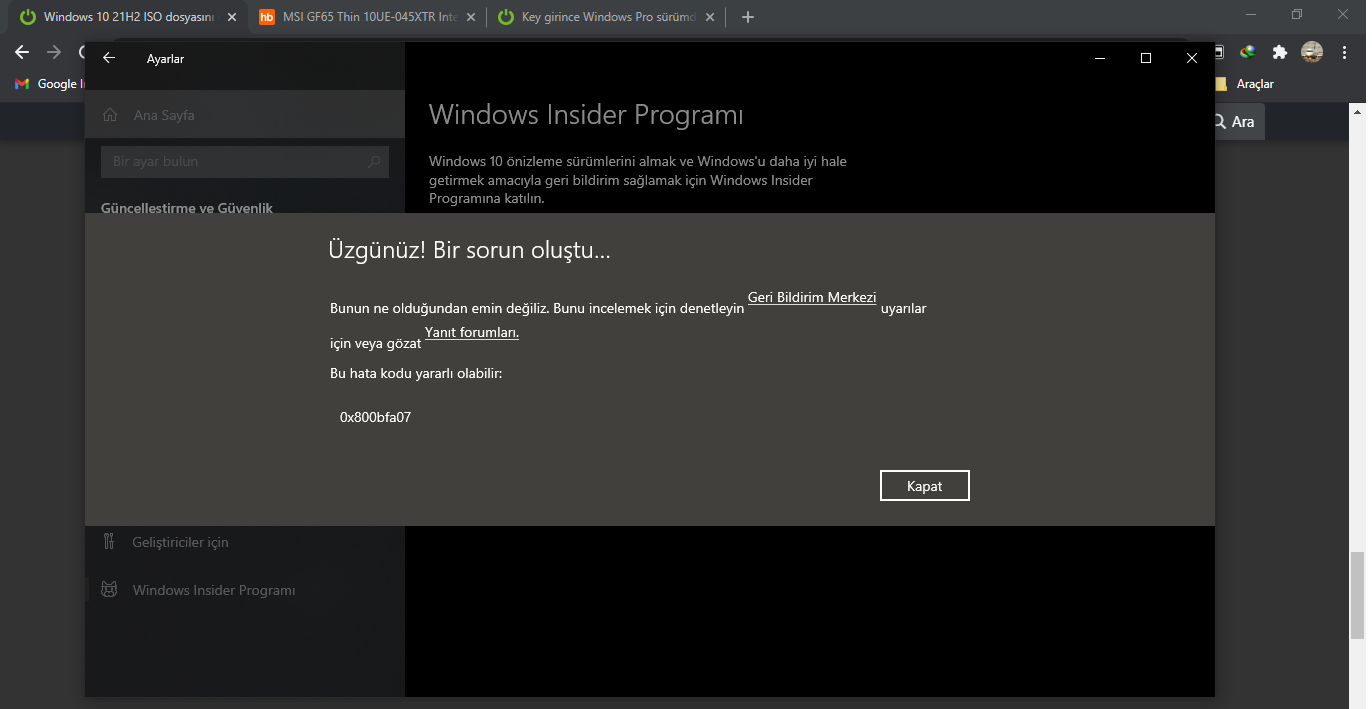Click the 'Üzgünüz! Bir sorun oluştu...' heading
Image resolution: width=1372 pixels, height=709 pixels.
(x=469, y=250)
